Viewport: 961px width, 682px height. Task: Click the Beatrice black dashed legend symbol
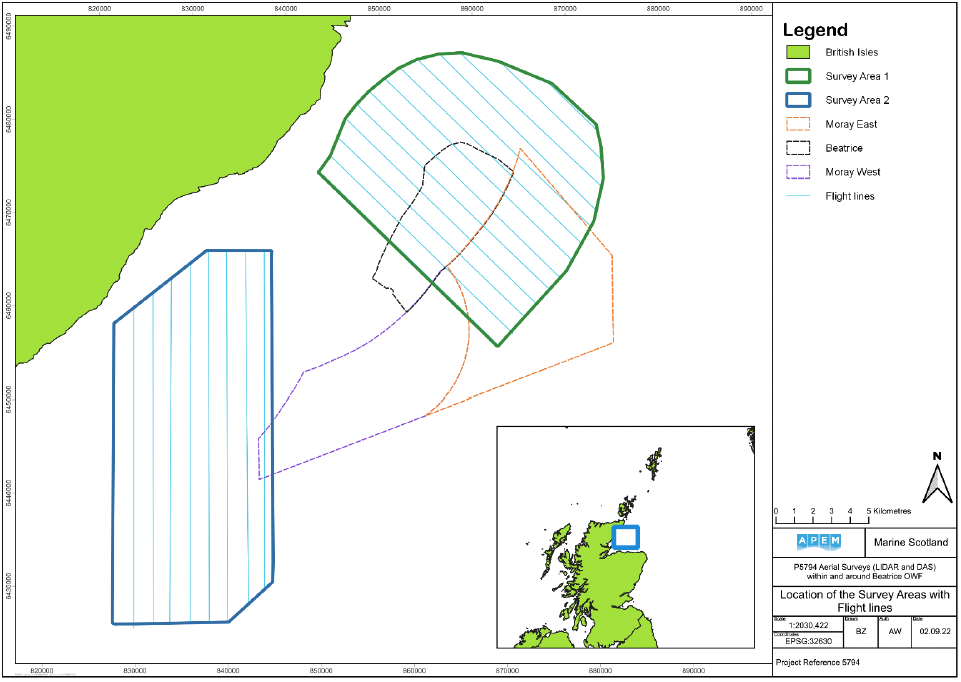click(x=798, y=148)
